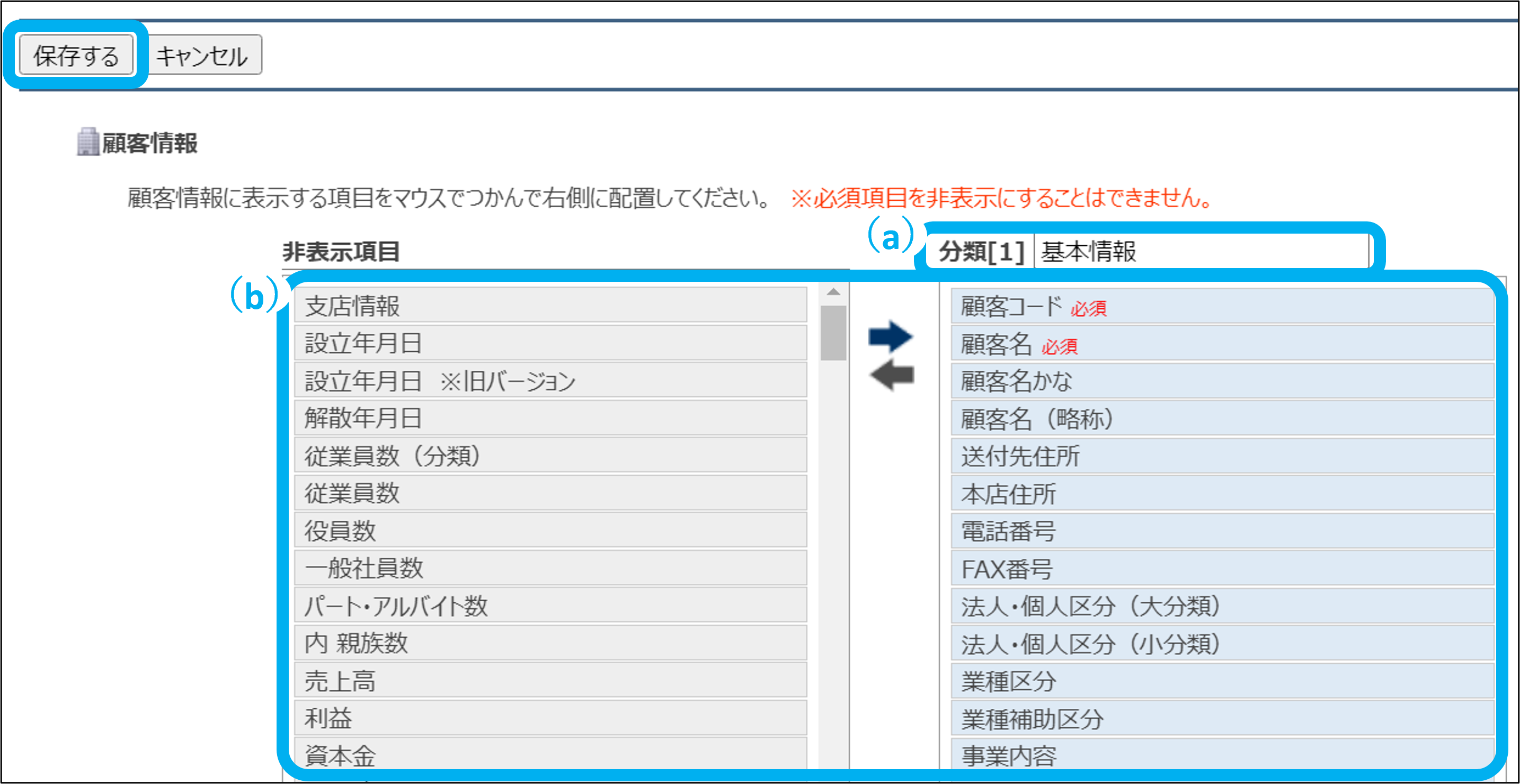This screenshot has height=784, width=1520.
Task: Select 資本金 in hidden items
Action: tap(550, 754)
